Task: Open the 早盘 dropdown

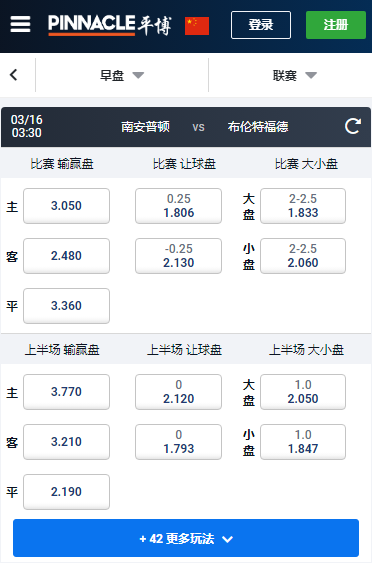Action: tap(122, 75)
